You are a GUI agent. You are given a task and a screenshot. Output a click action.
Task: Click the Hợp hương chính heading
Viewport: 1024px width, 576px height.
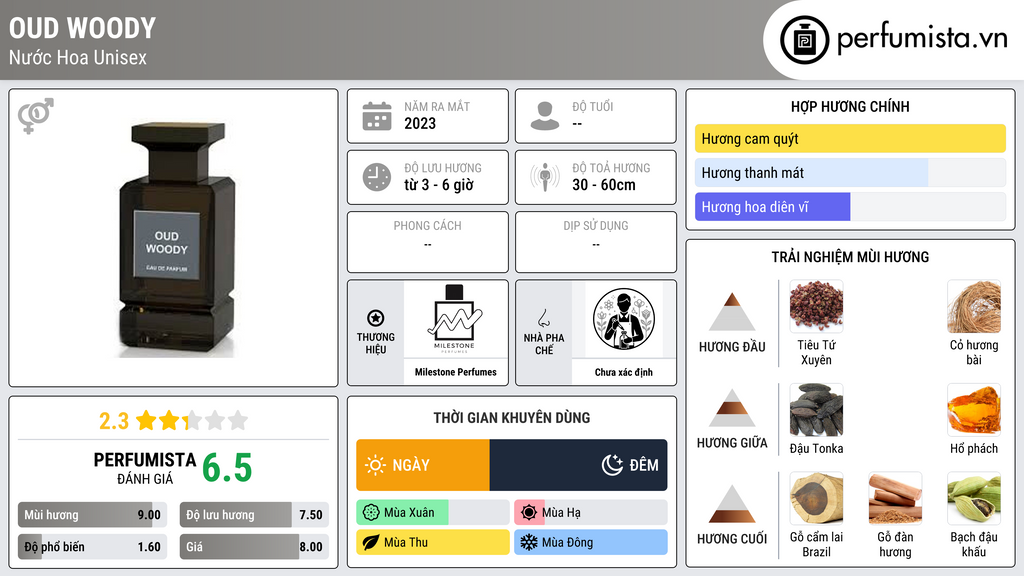coord(850,106)
